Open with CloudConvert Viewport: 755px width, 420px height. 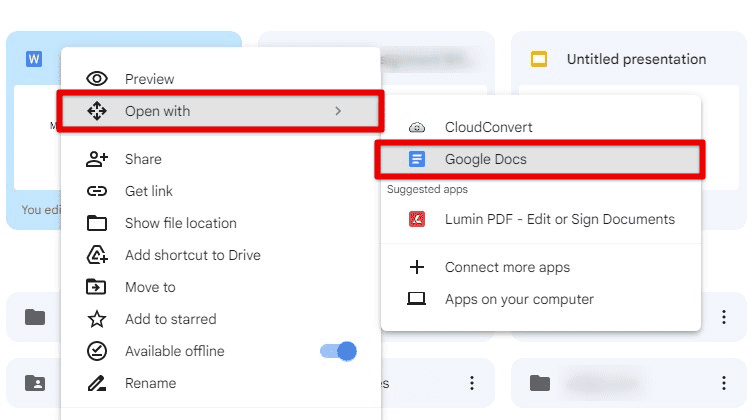[x=541, y=127]
